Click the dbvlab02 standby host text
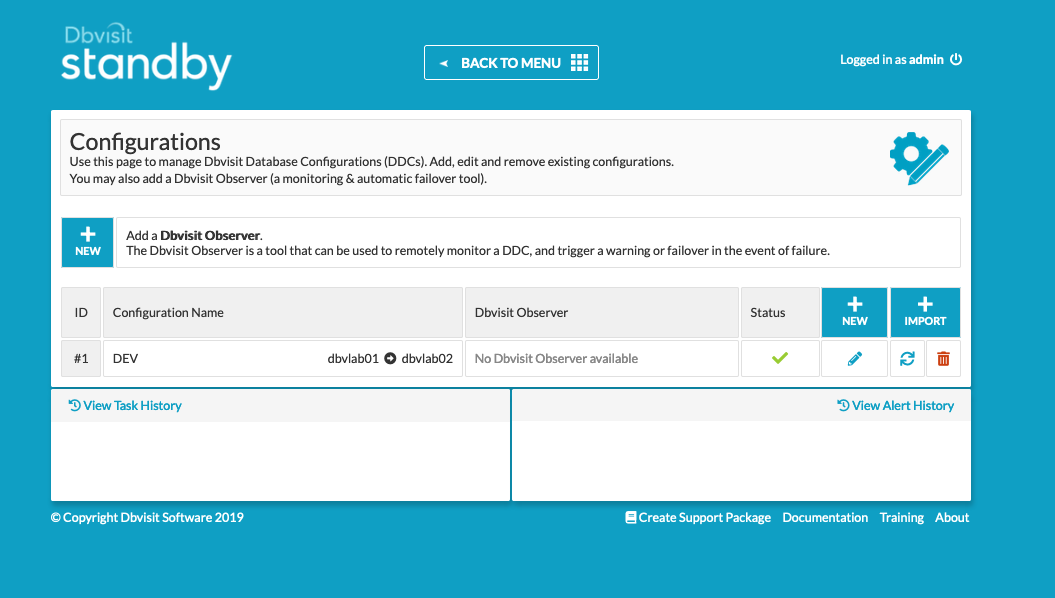 click(x=427, y=359)
